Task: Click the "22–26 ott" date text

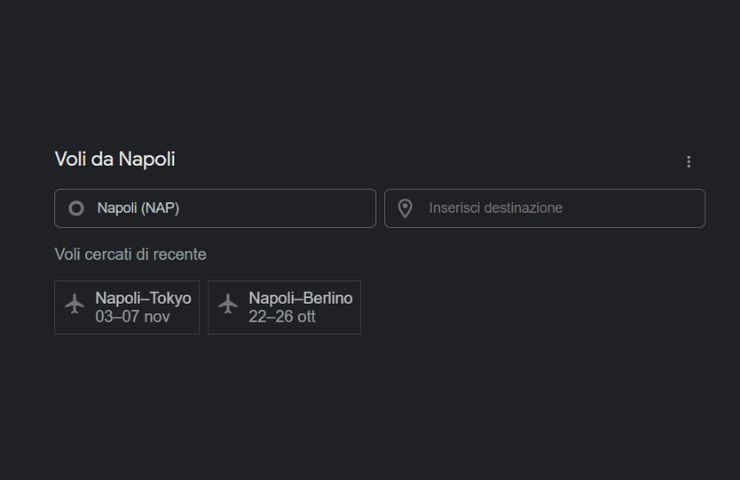Action: point(282,317)
